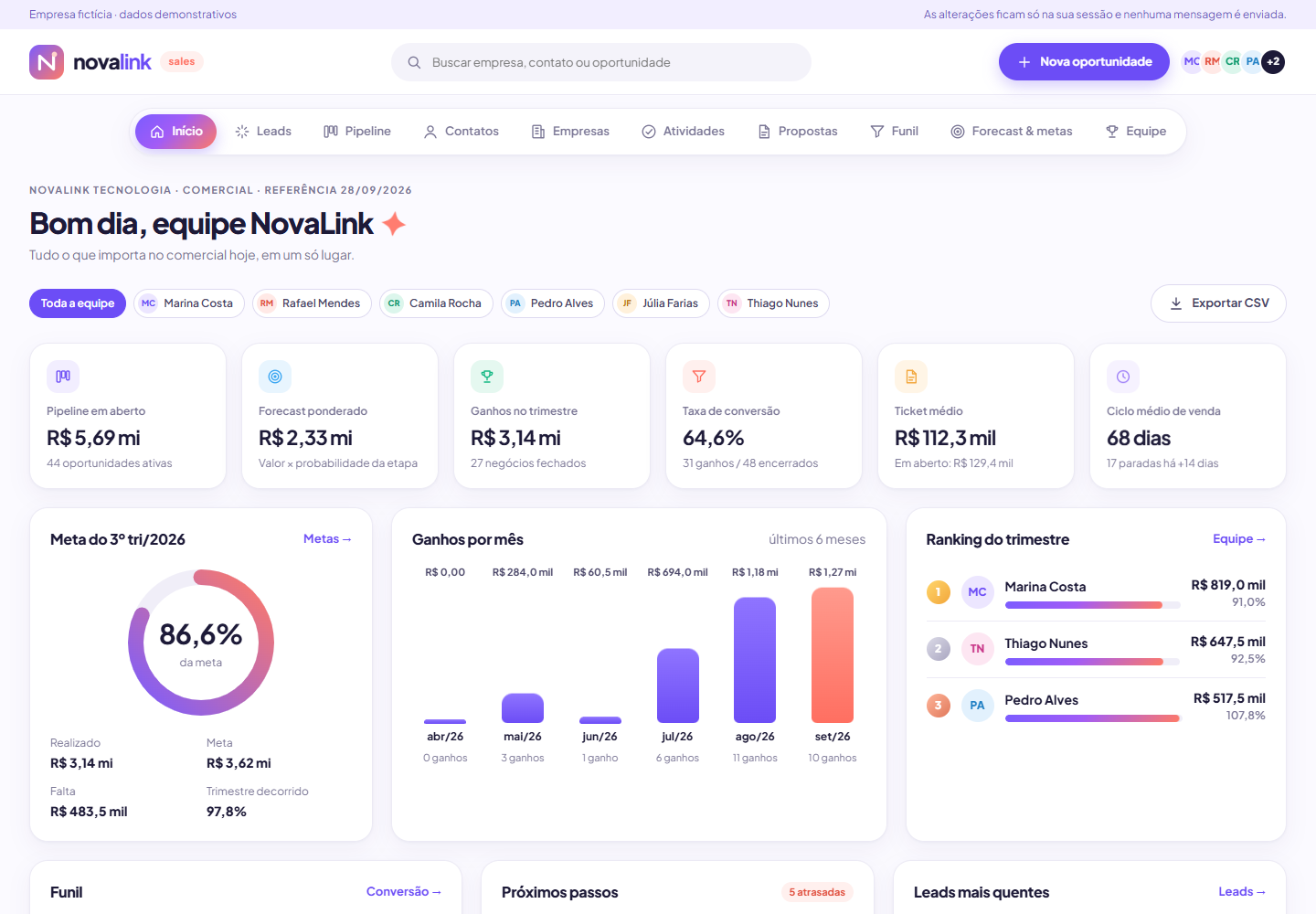Click the rank 3 medal for Pedro Alves
Screen dimensions: 1316x914
click(939, 706)
